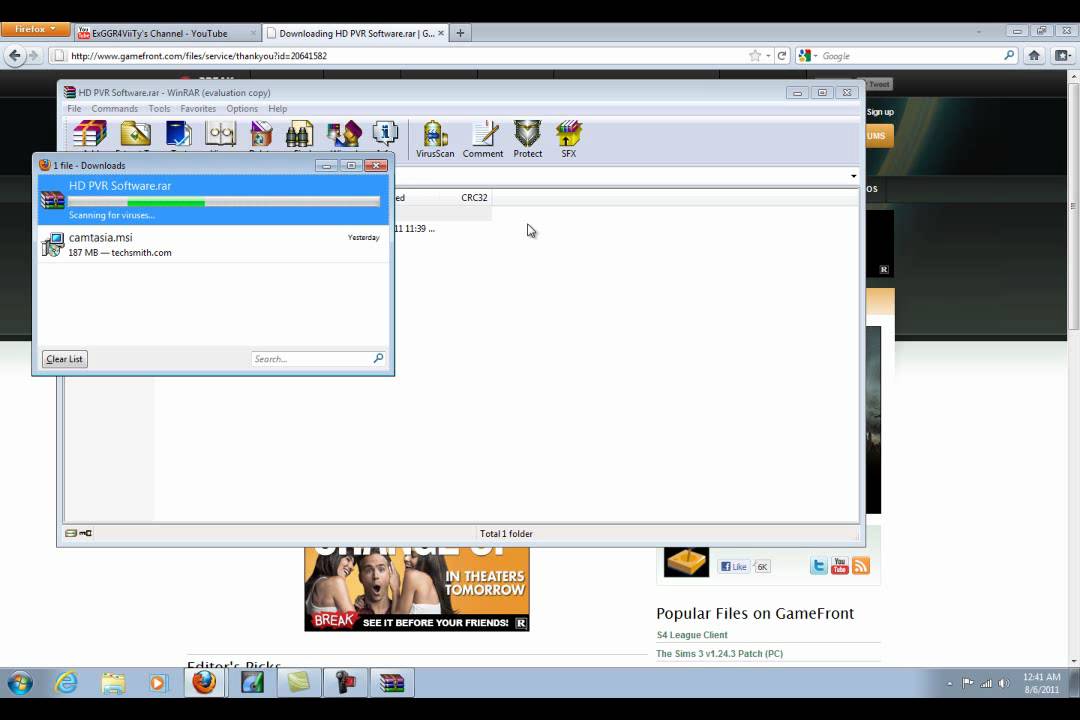This screenshot has height=720, width=1080.
Task: Click the Info icon in WinRAR toolbar
Action: (x=385, y=134)
